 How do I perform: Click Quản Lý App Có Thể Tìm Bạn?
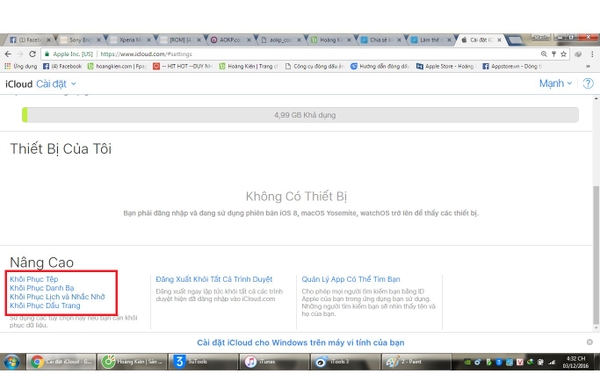[x=351, y=279]
